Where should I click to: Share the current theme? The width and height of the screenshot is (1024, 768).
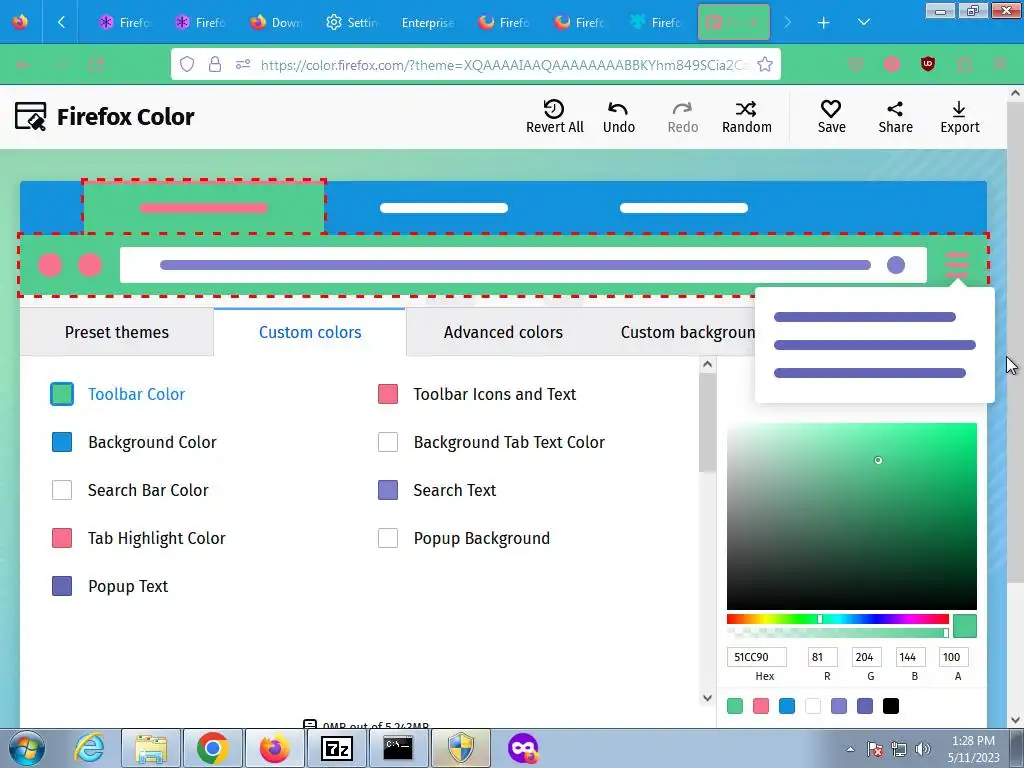(895, 117)
